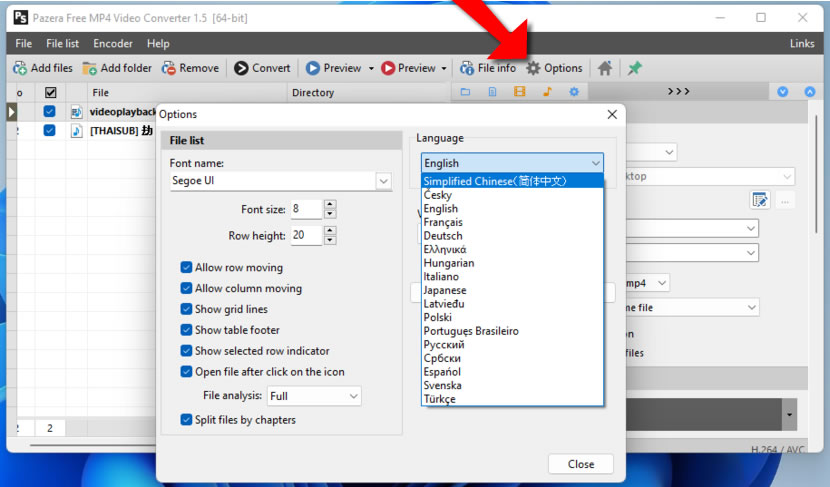Click the videoplayback file type icon
The height and width of the screenshot is (487, 830).
(x=76, y=112)
